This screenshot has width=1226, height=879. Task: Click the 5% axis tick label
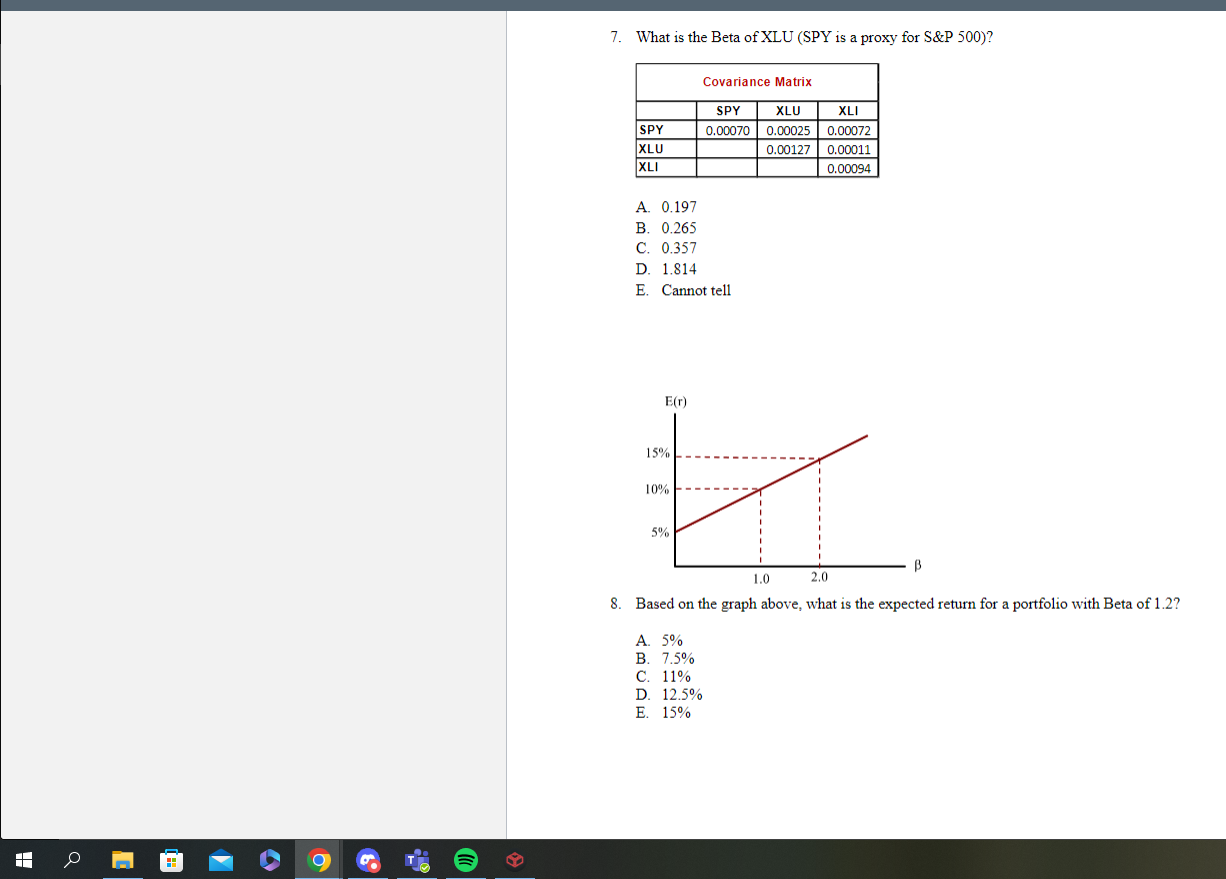[x=660, y=532]
